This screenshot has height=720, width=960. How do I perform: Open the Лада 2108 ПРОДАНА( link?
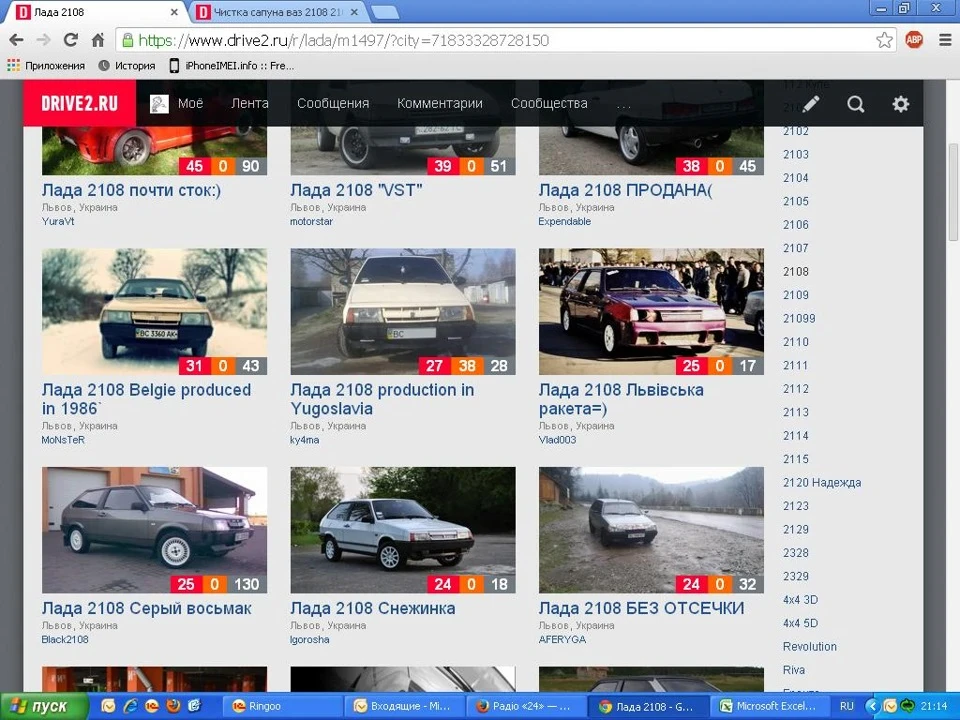[x=626, y=190]
